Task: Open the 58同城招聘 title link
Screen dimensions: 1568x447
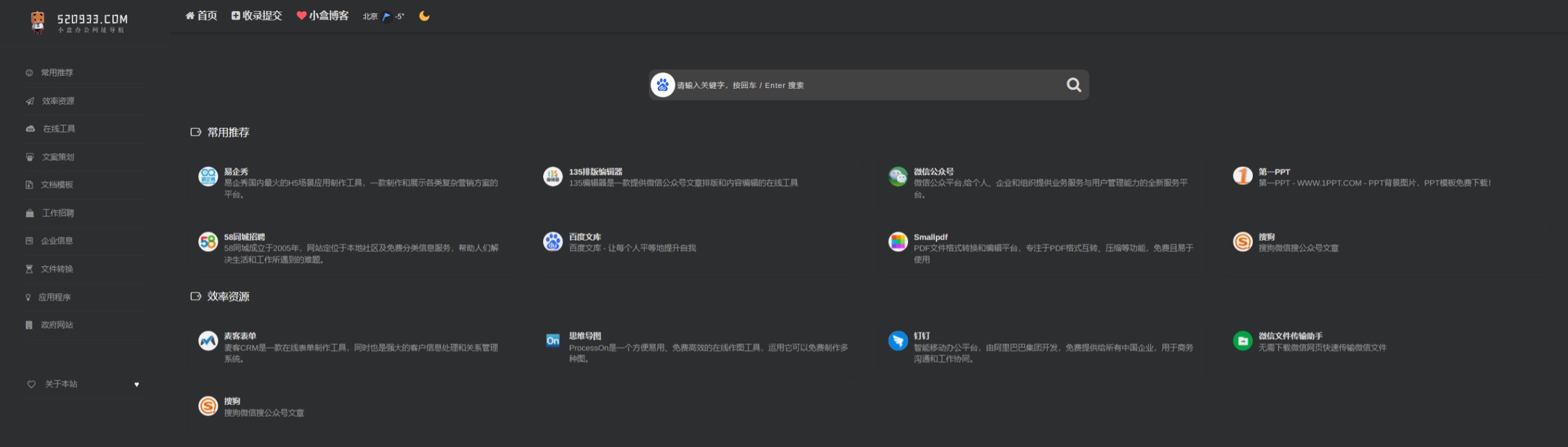Action: [244, 237]
